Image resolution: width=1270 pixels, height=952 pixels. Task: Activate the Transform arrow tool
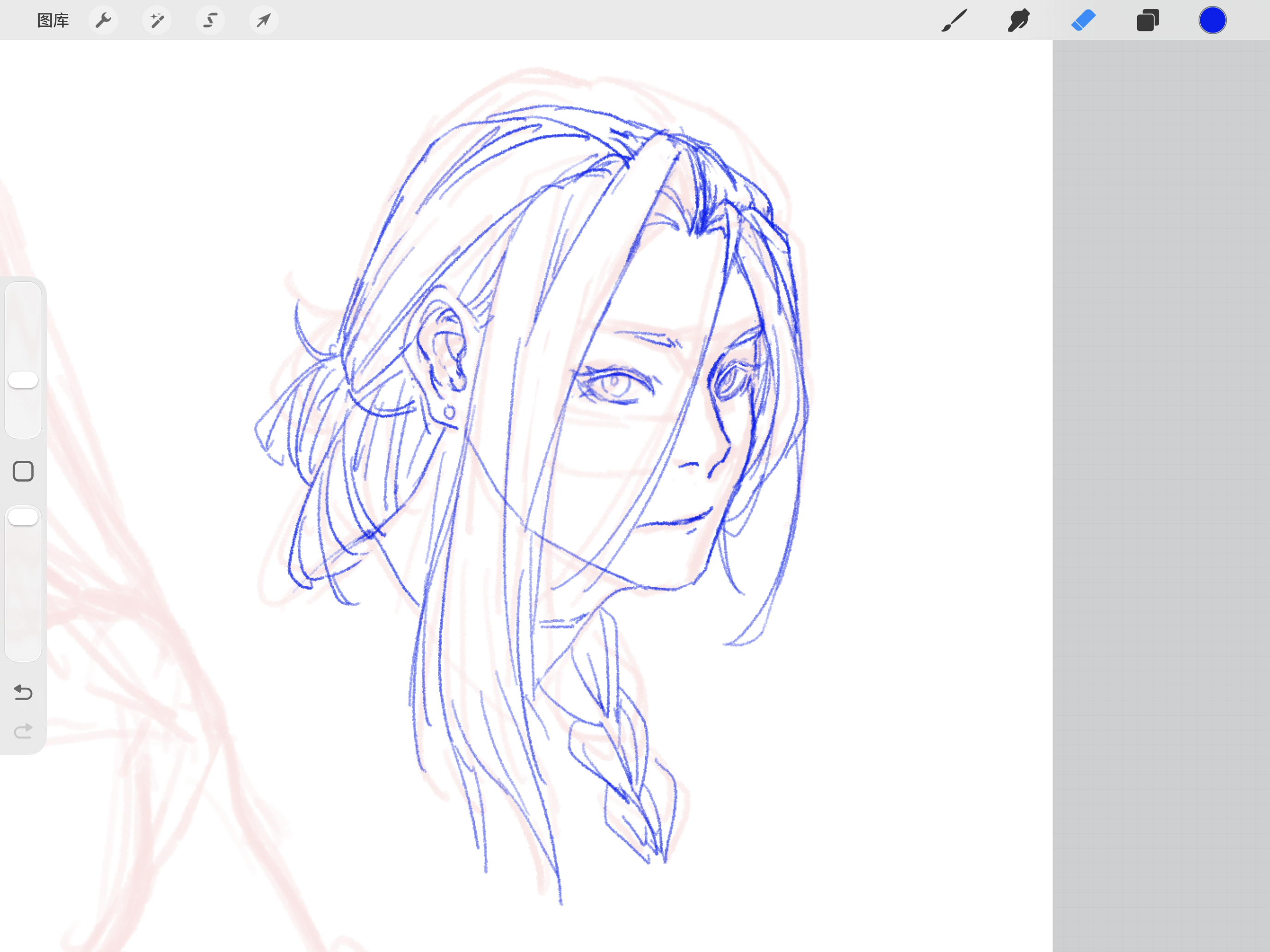tap(264, 21)
